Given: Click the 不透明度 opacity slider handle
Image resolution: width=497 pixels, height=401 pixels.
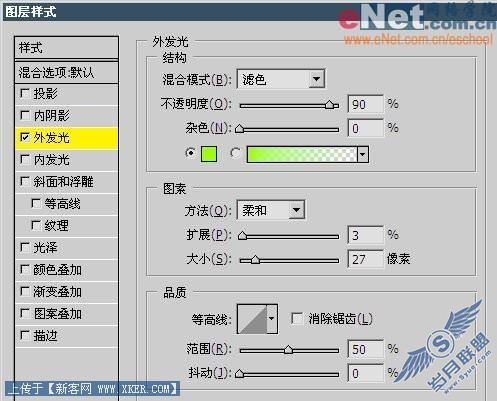Looking at the screenshot, I should click(x=329, y=104).
